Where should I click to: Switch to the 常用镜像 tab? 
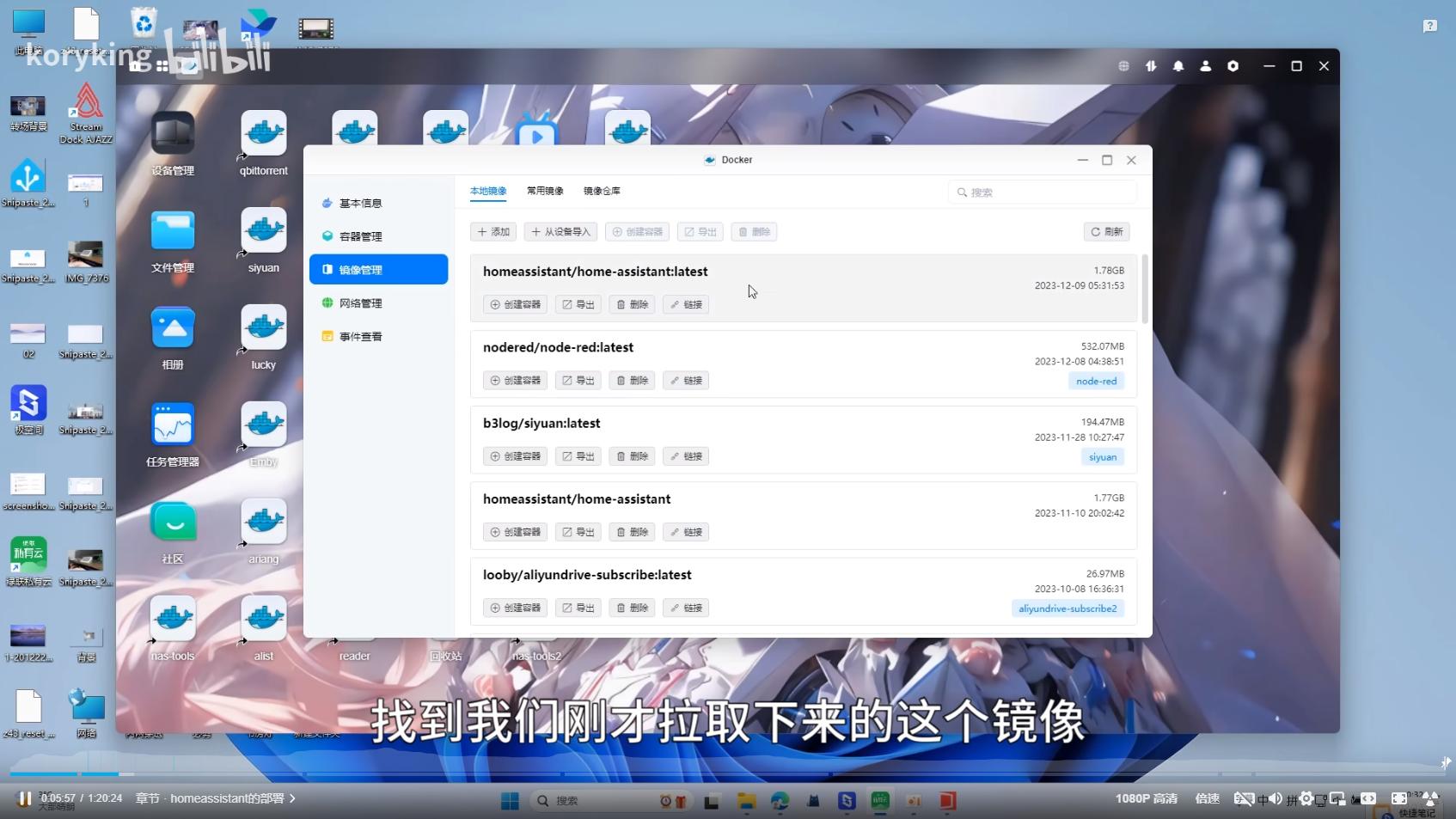[545, 191]
